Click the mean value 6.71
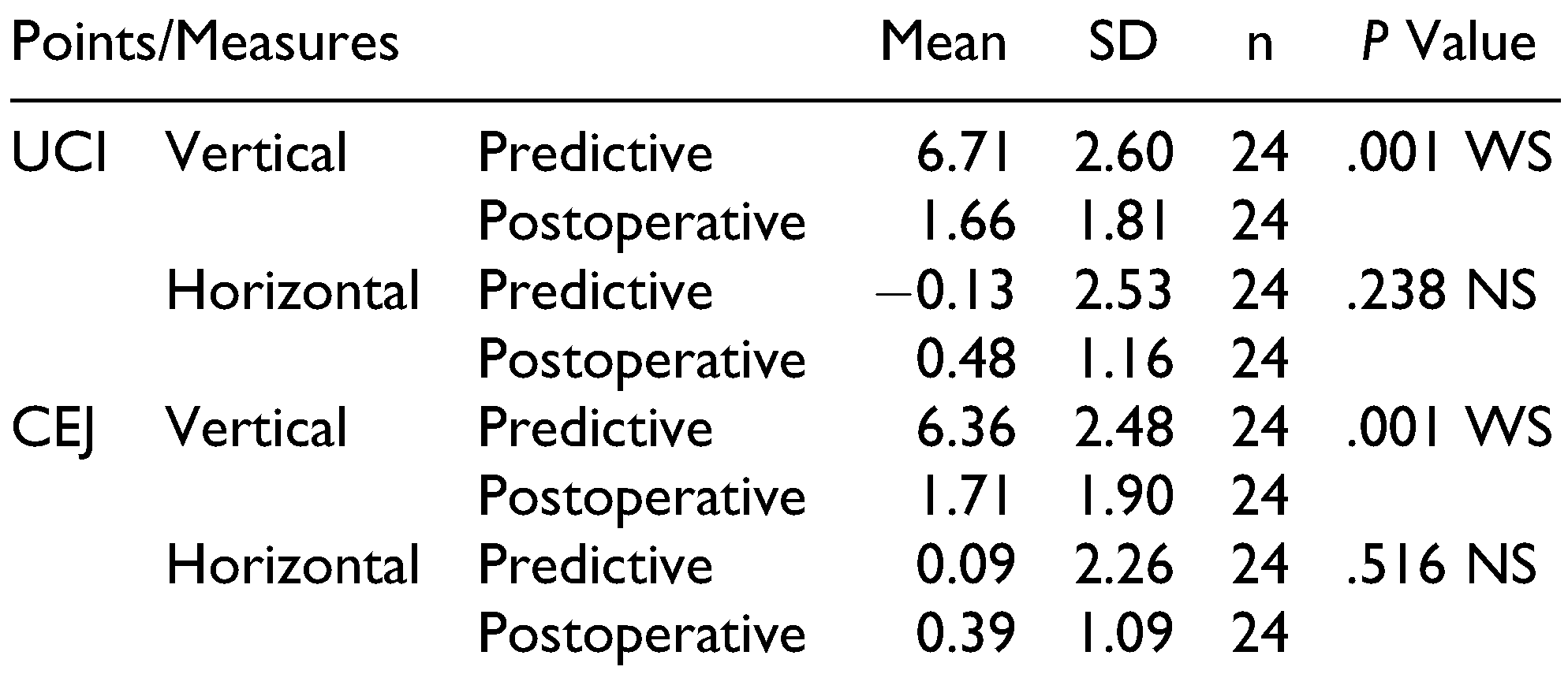The image size is (1568, 674). click(964, 153)
